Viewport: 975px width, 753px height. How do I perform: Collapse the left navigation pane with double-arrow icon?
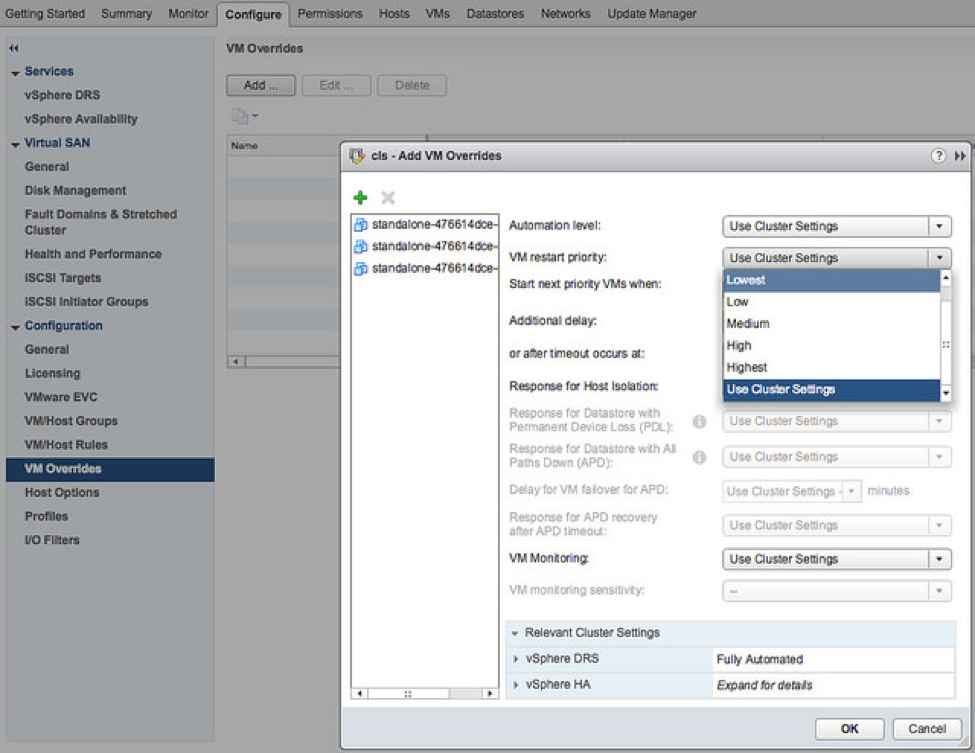[x=14, y=48]
